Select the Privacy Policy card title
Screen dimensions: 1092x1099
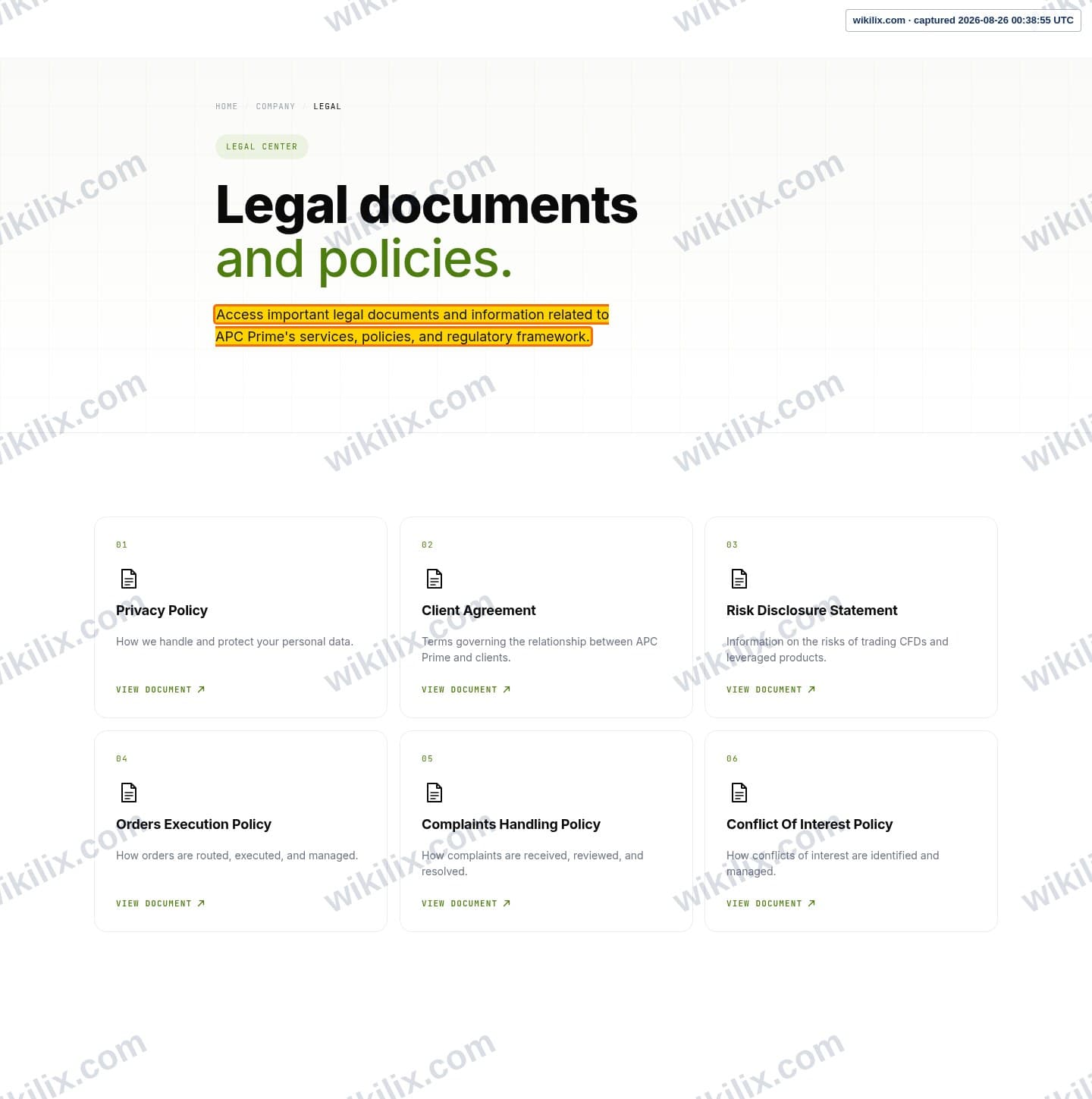tap(162, 611)
